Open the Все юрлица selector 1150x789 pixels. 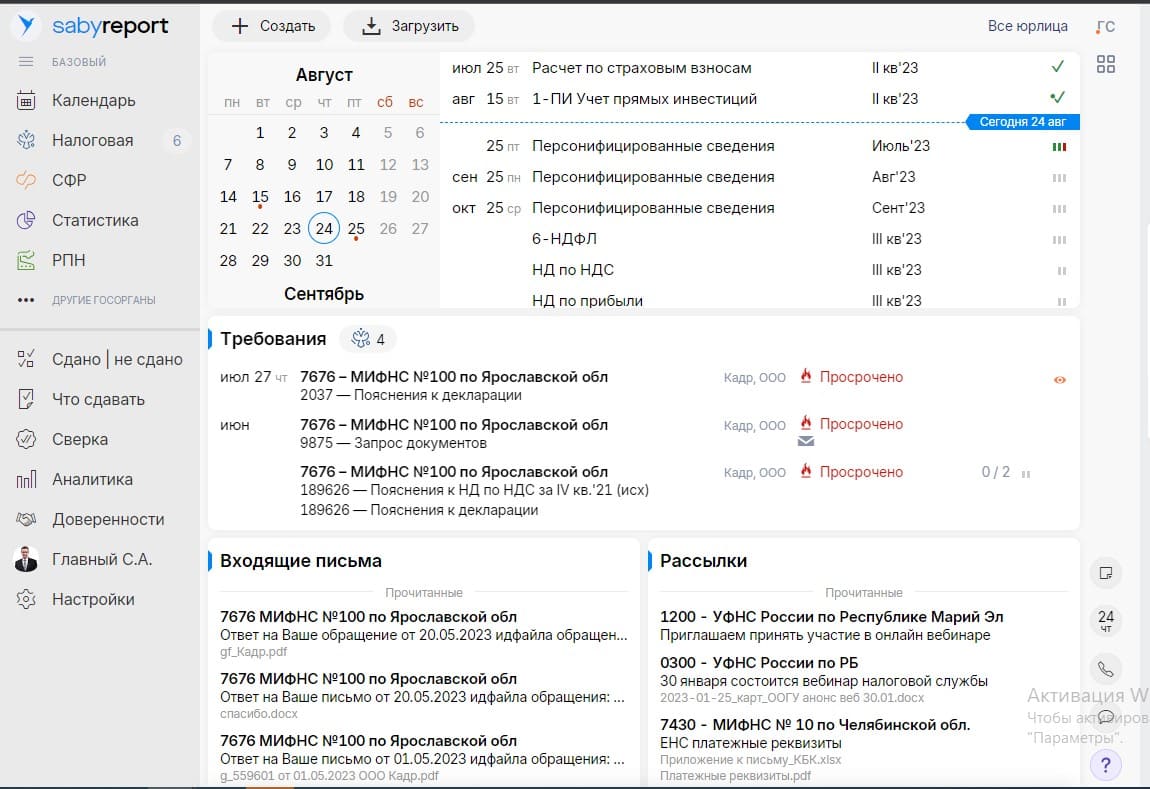coord(1027,26)
